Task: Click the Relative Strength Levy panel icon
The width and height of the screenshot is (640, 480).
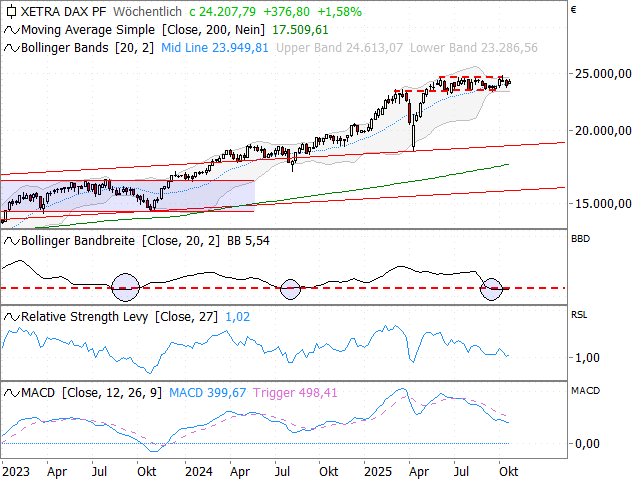Action: [11, 316]
